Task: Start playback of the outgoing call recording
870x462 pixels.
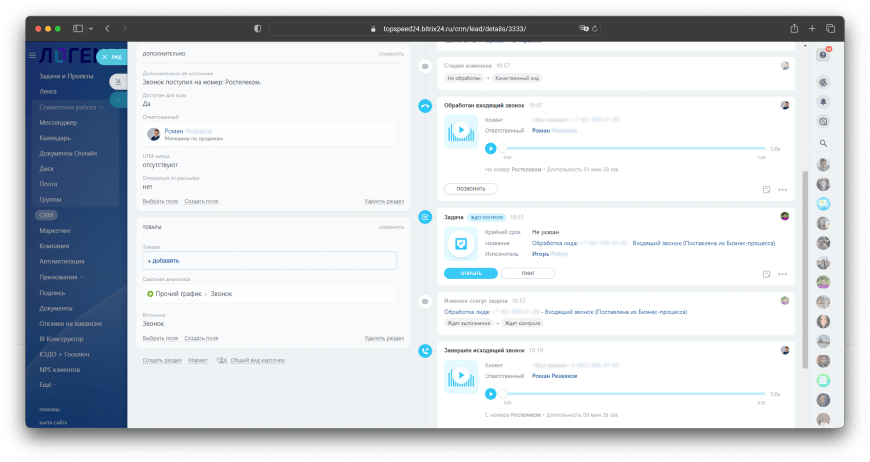Action: click(490, 394)
